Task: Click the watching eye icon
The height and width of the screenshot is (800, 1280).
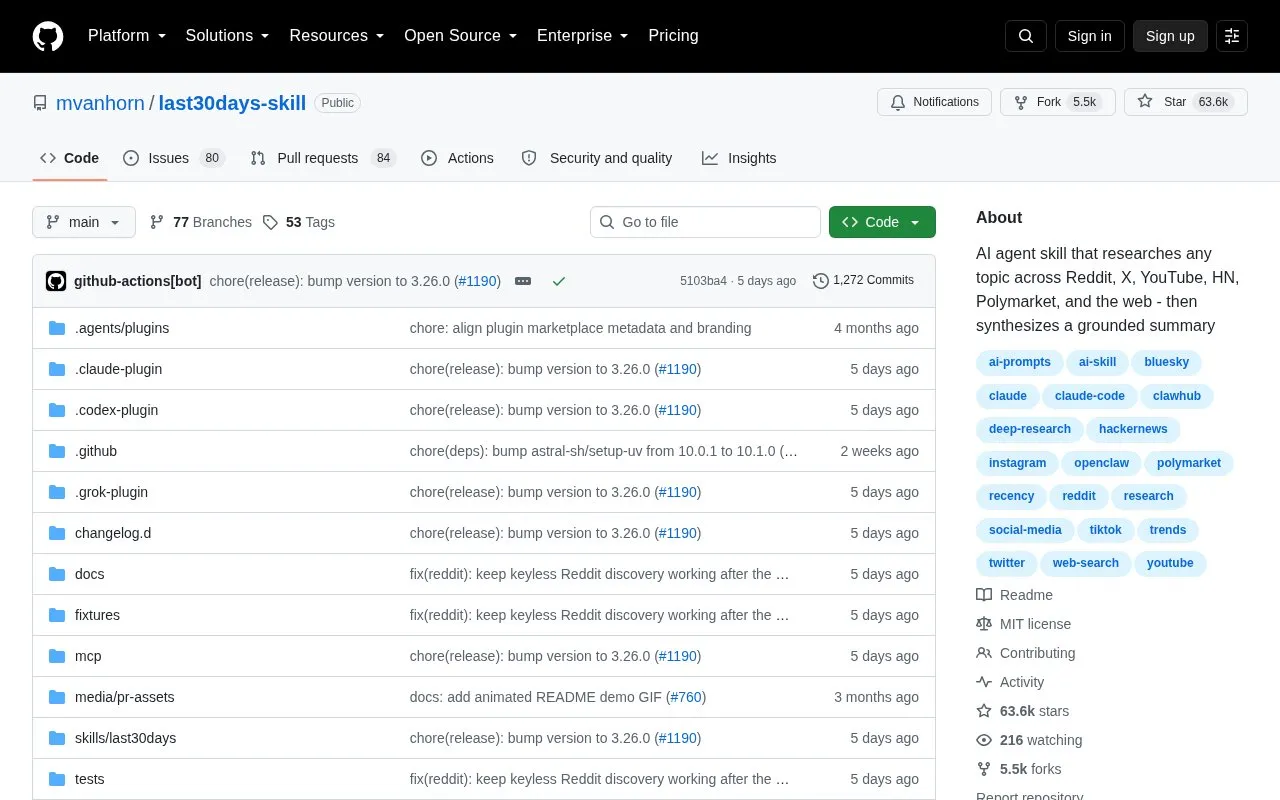Action: tap(984, 740)
